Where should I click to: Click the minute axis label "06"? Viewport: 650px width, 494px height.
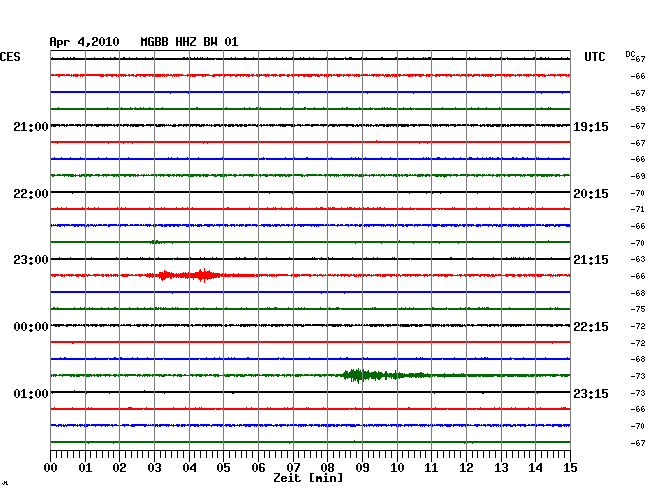click(x=258, y=468)
